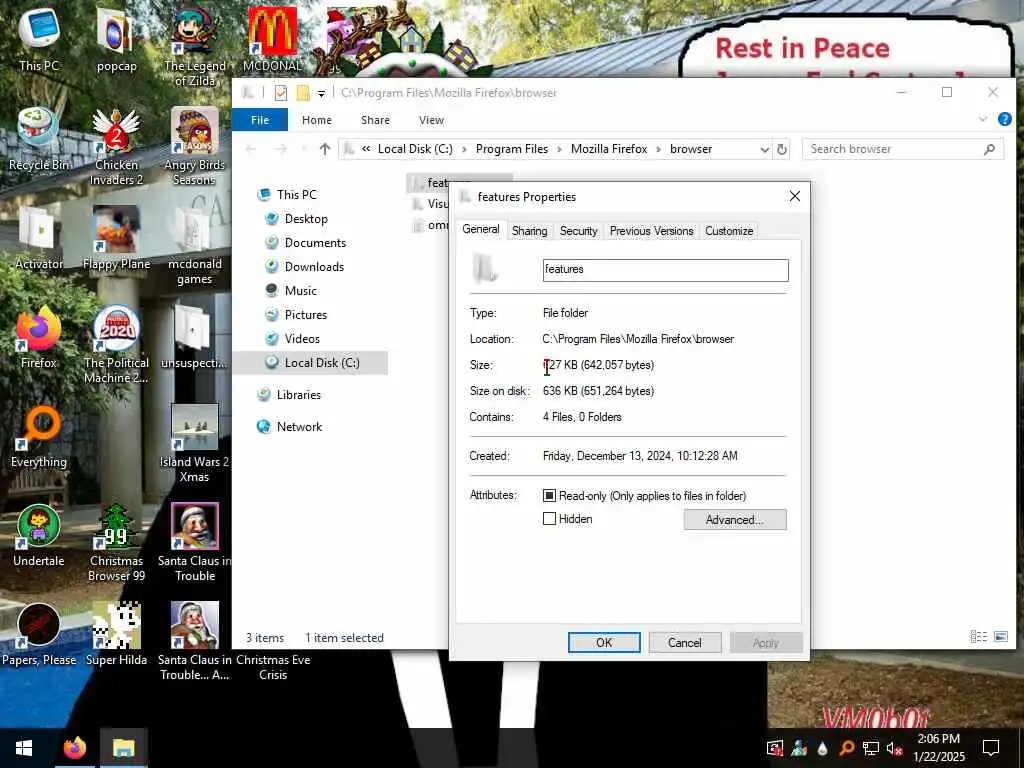Select Downloads in the navigation pane
The image size is (1024, 768).
click(313, 266)
